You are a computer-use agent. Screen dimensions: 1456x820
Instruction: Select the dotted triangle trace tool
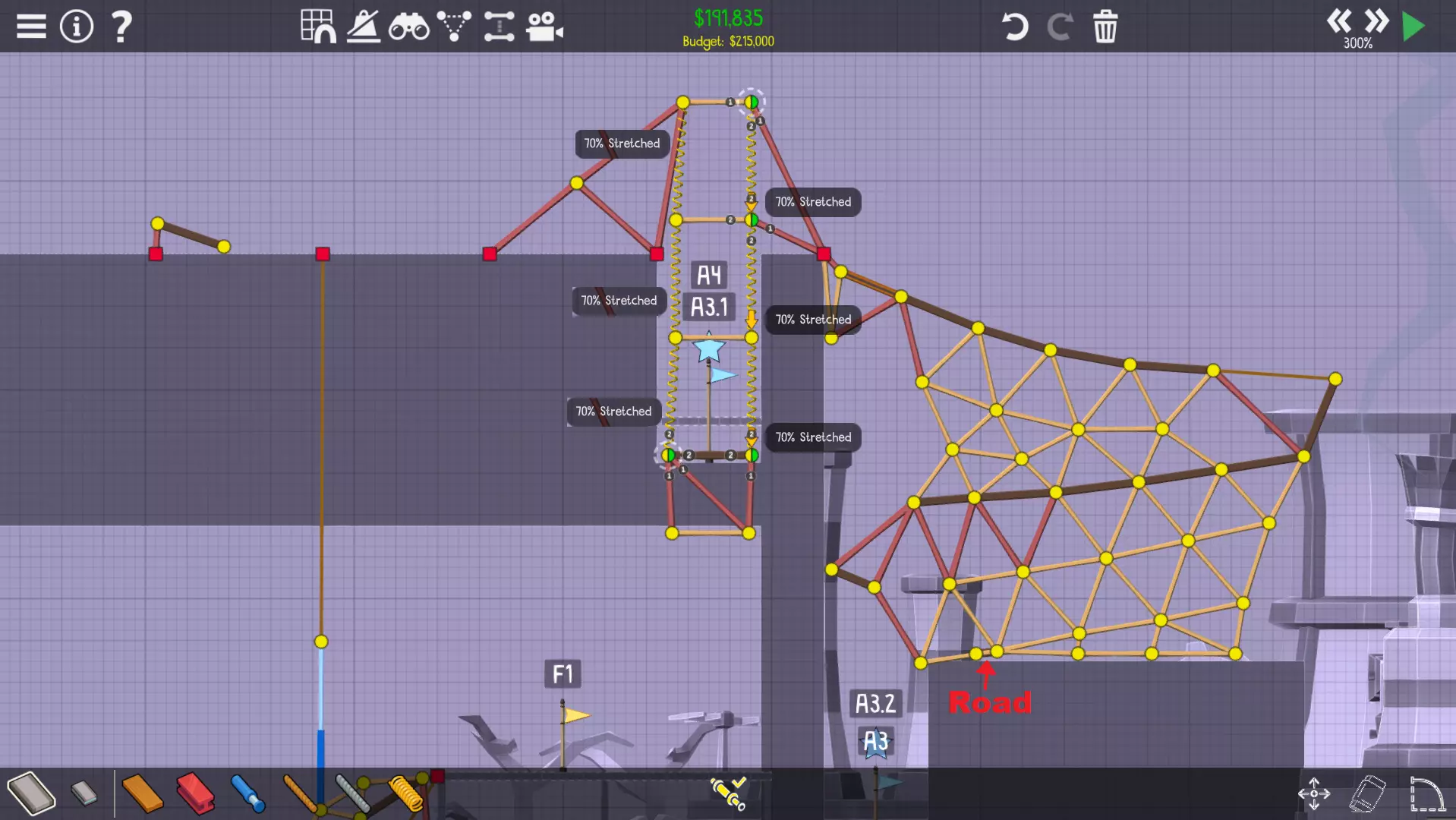[x=454, y=27]
